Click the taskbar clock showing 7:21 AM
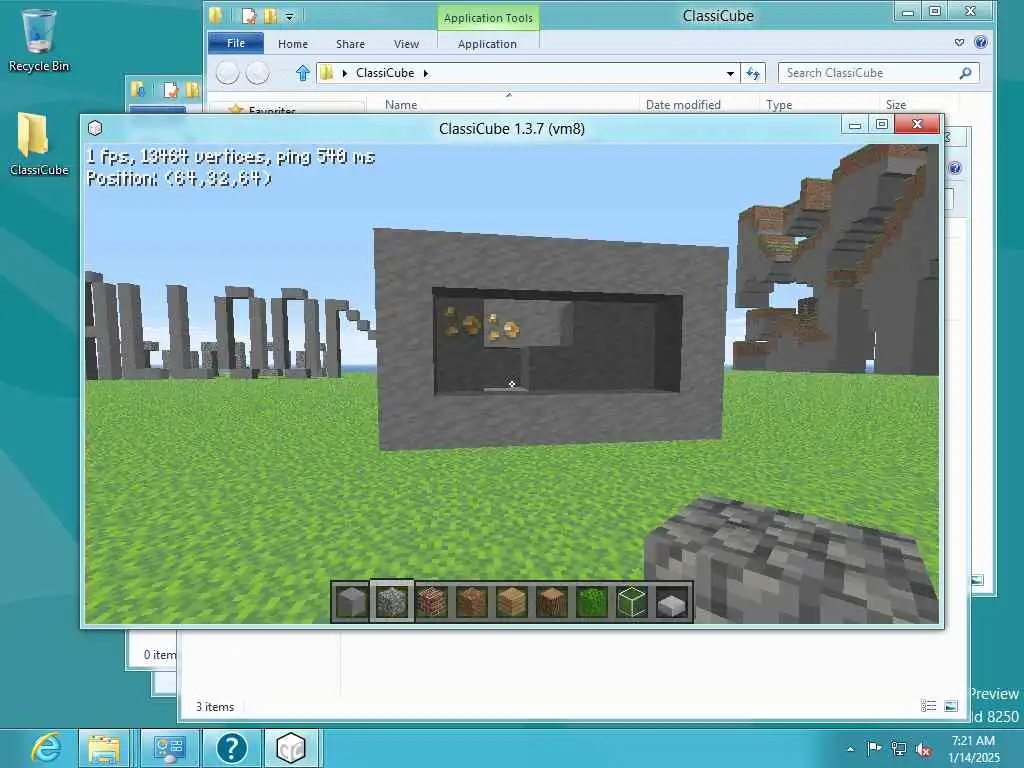This screenshot has width=1024, height=768. click(x=973, y=748)
